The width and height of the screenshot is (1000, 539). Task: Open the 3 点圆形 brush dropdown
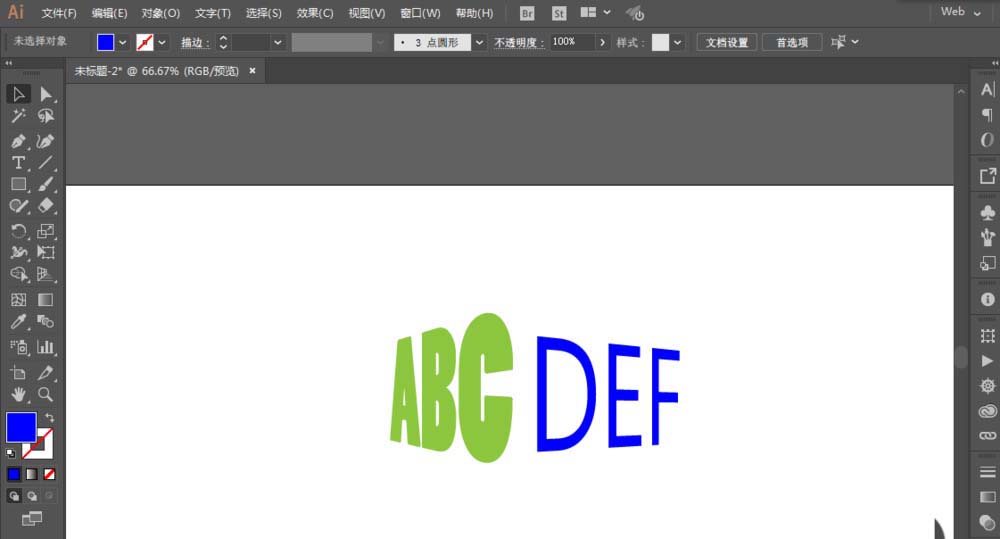pyautogui.click(x=479, y=42)
